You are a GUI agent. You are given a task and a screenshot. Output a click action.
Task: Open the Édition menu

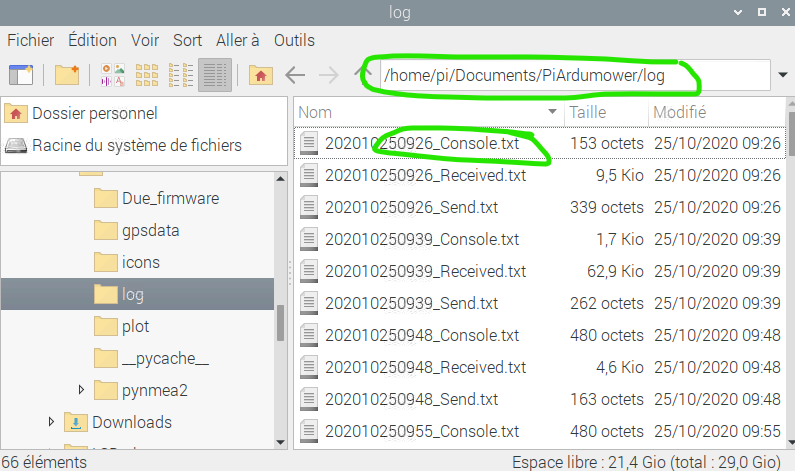tap(92, 40)
